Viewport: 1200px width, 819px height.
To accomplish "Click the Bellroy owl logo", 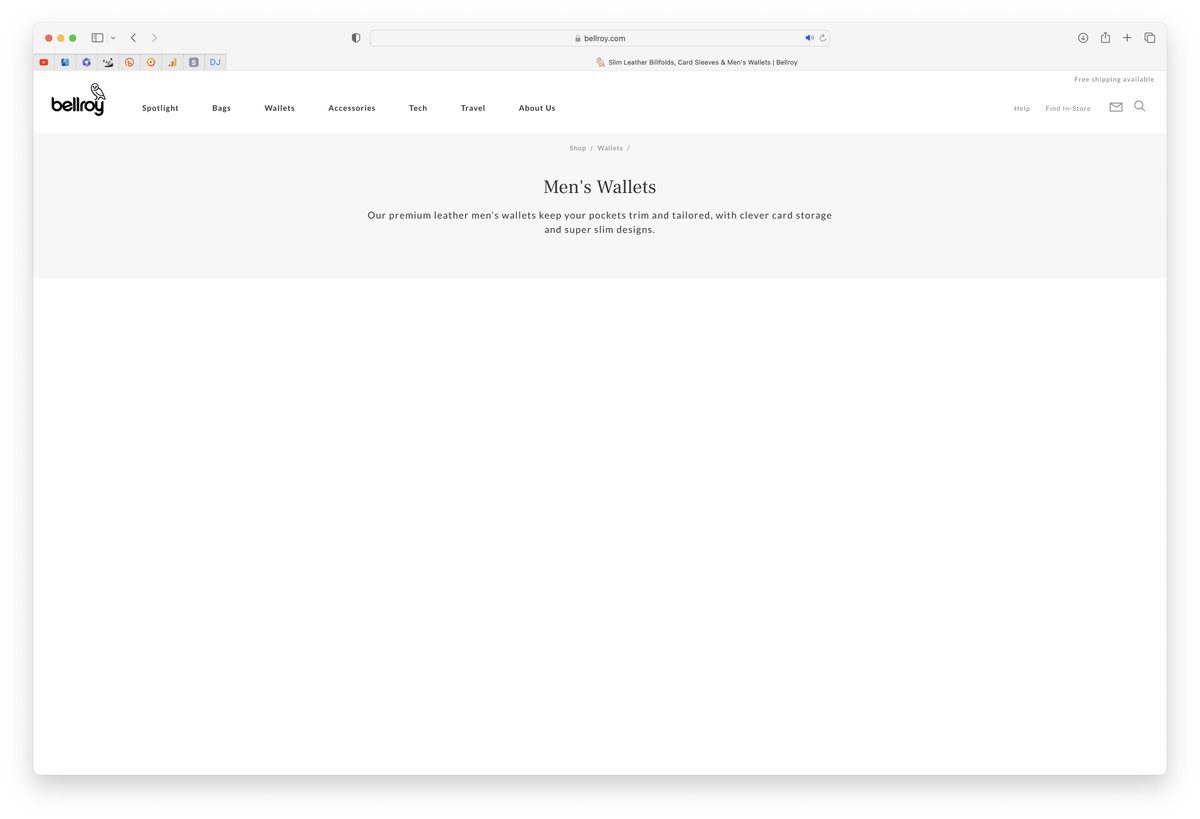I will coord(78,100).
